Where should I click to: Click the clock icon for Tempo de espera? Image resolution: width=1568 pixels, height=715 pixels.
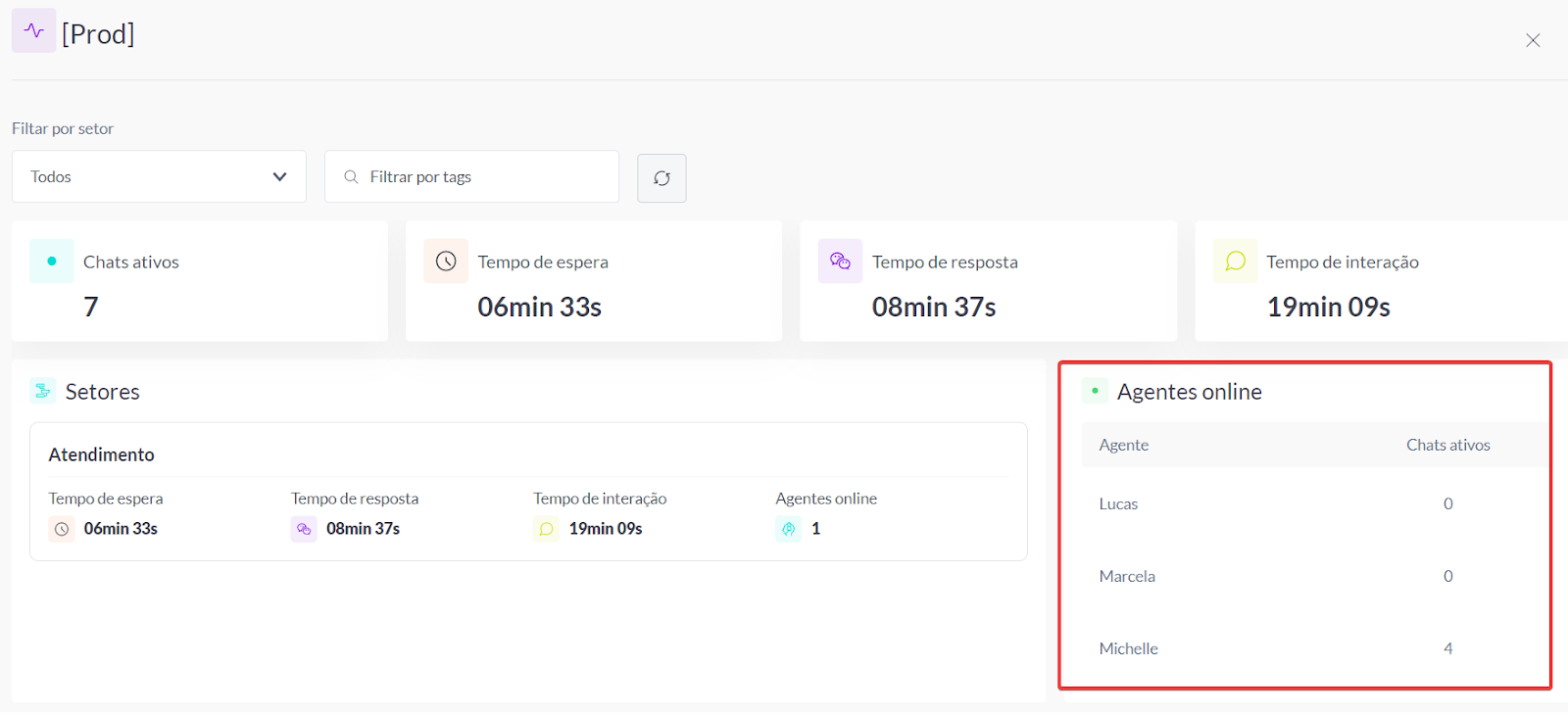pos(446,262)
